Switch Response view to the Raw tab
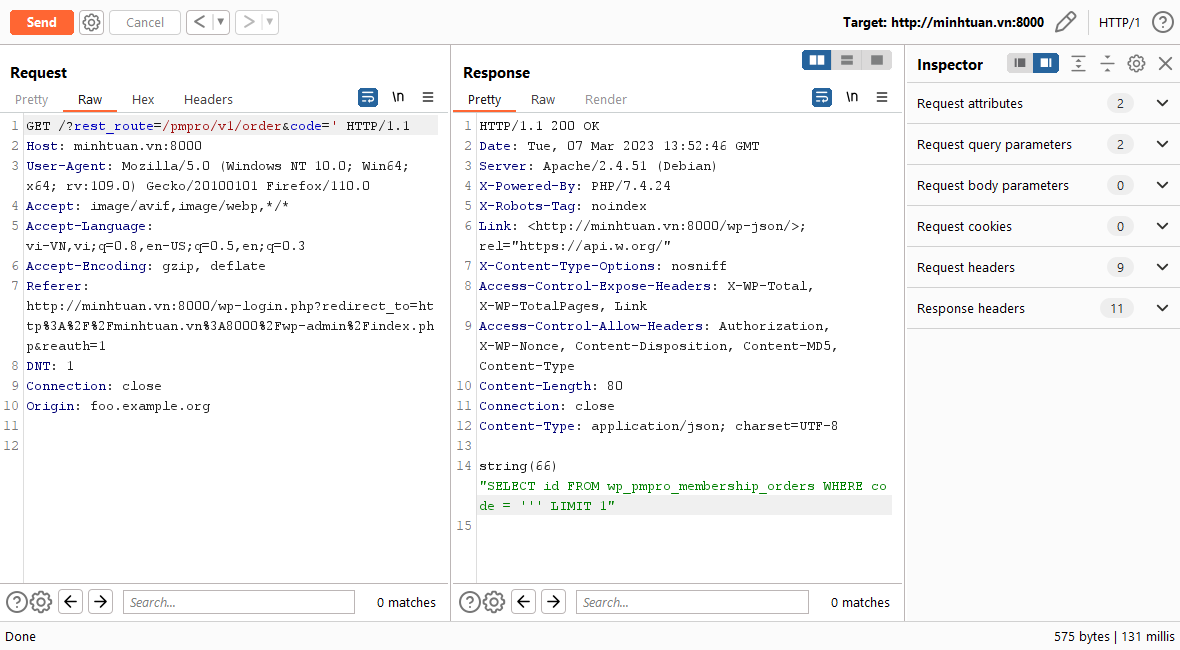Viewport: 1180px width, 650px height. point(543,99)
